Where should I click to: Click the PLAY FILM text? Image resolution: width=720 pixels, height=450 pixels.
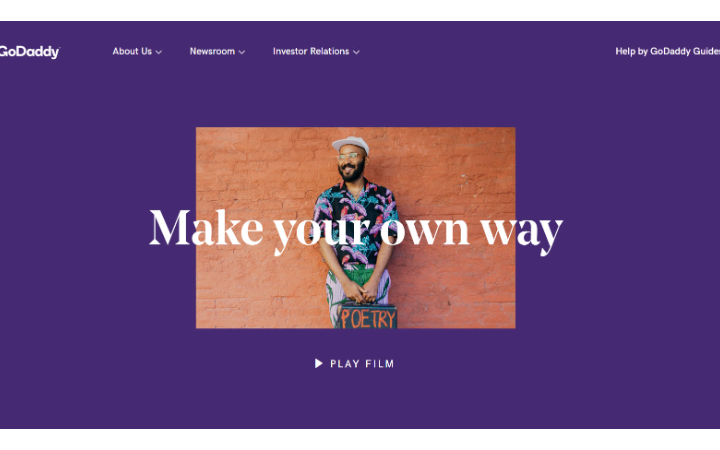coord(362,364)
